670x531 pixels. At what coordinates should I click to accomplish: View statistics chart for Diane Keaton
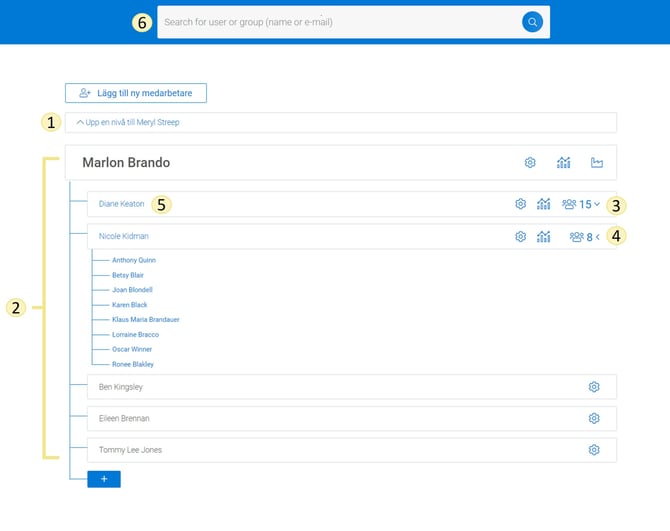click(543, 204)
